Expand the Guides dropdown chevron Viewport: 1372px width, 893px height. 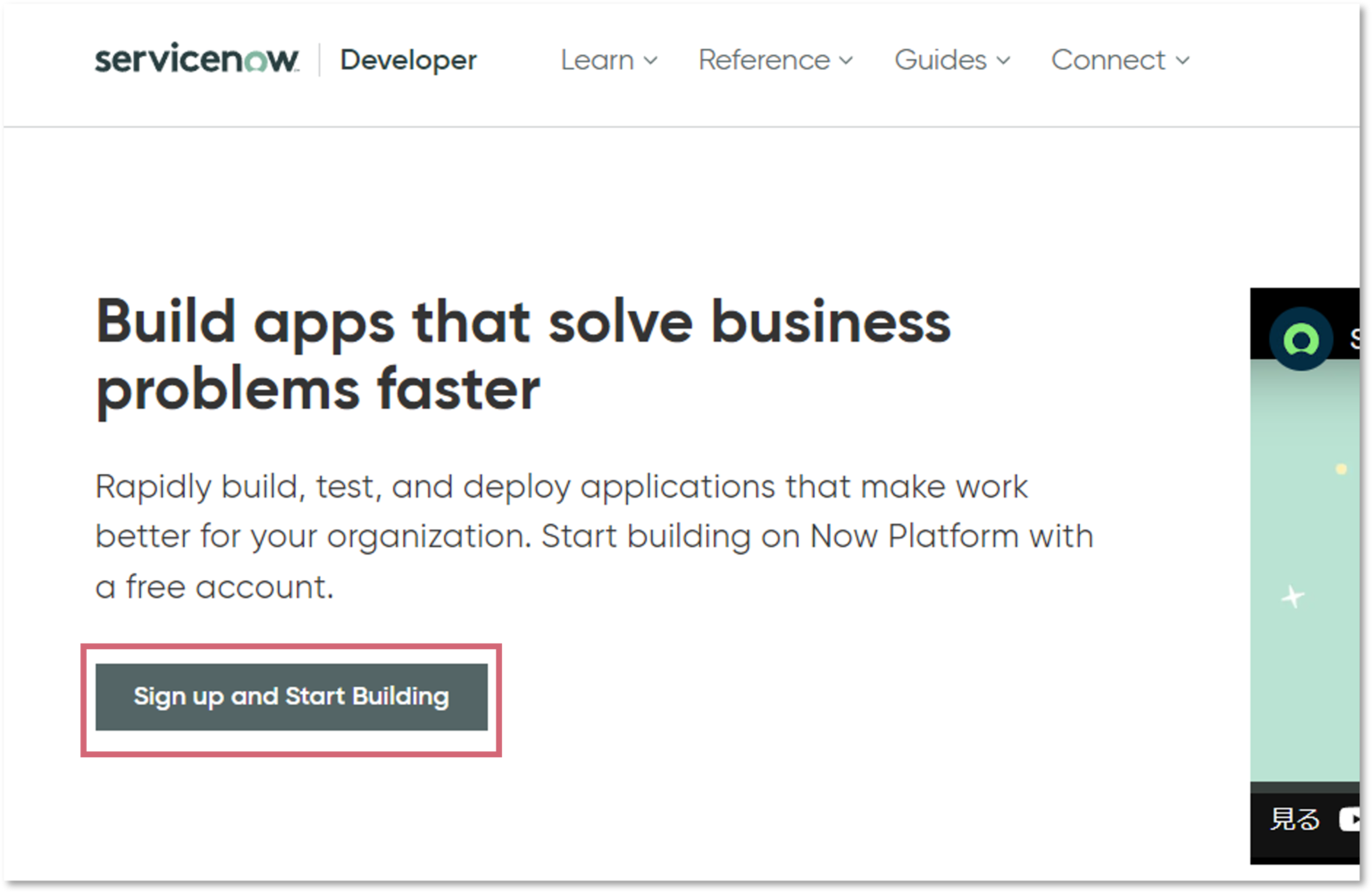point(1004,62)
